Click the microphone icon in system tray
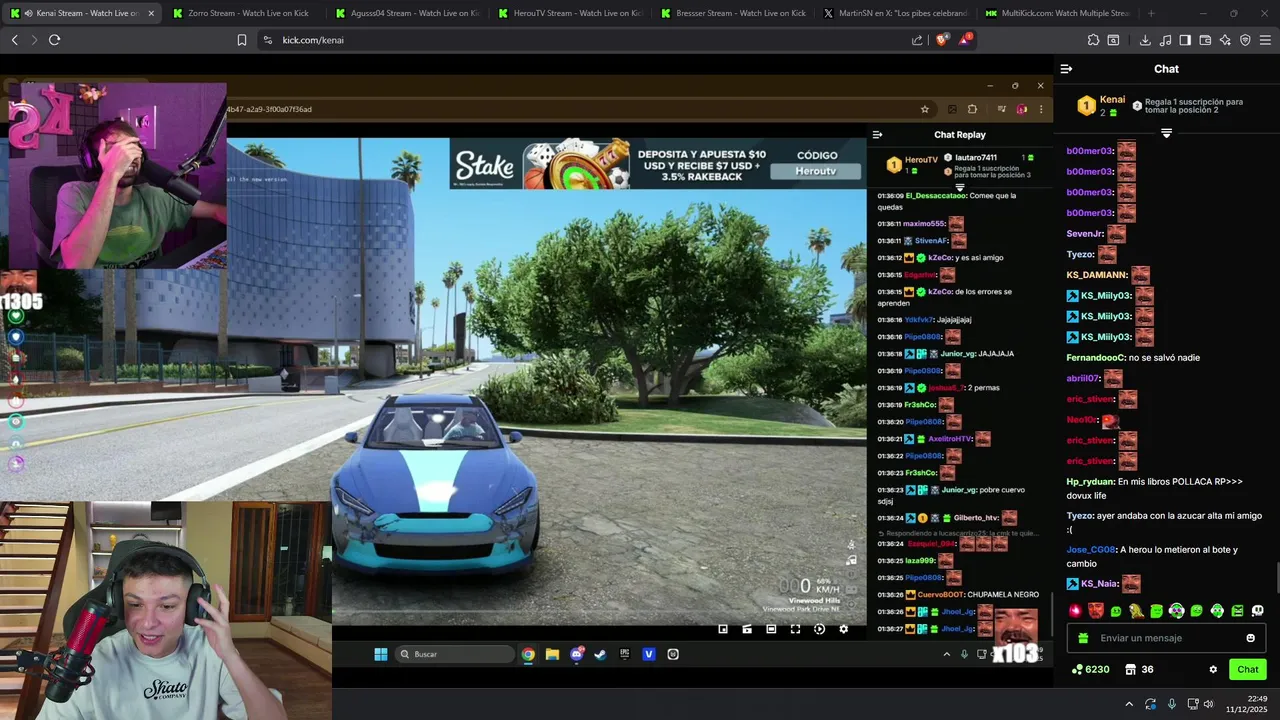The width and height of the screenshot is (1280, 720). point(1172,704)
